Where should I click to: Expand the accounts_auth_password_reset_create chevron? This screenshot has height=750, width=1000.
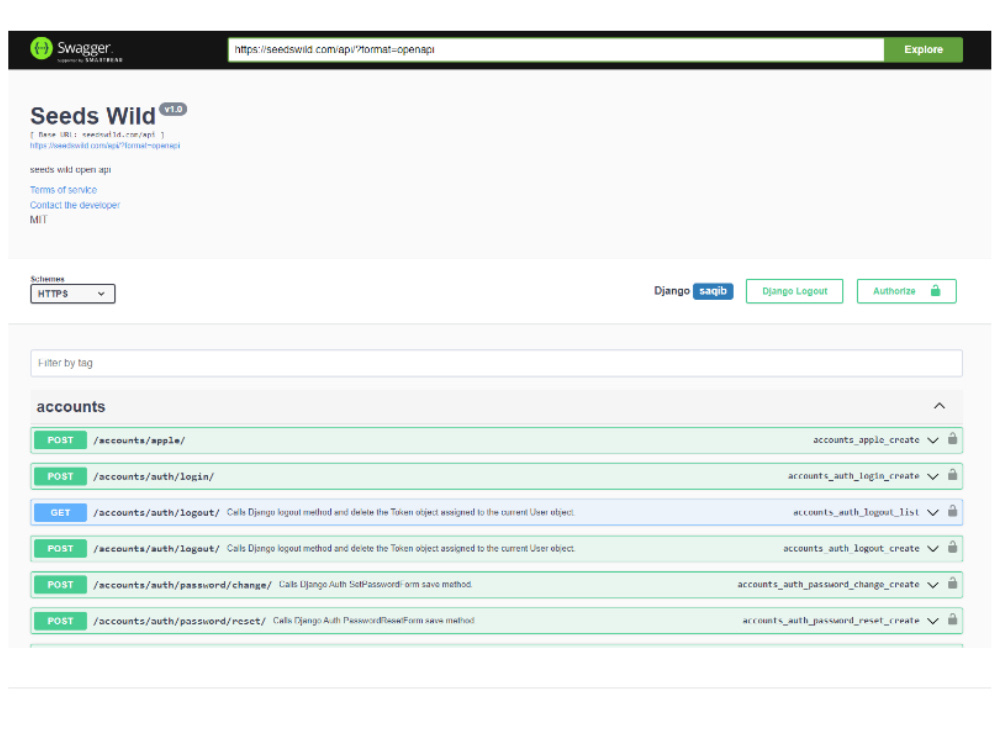933,621
